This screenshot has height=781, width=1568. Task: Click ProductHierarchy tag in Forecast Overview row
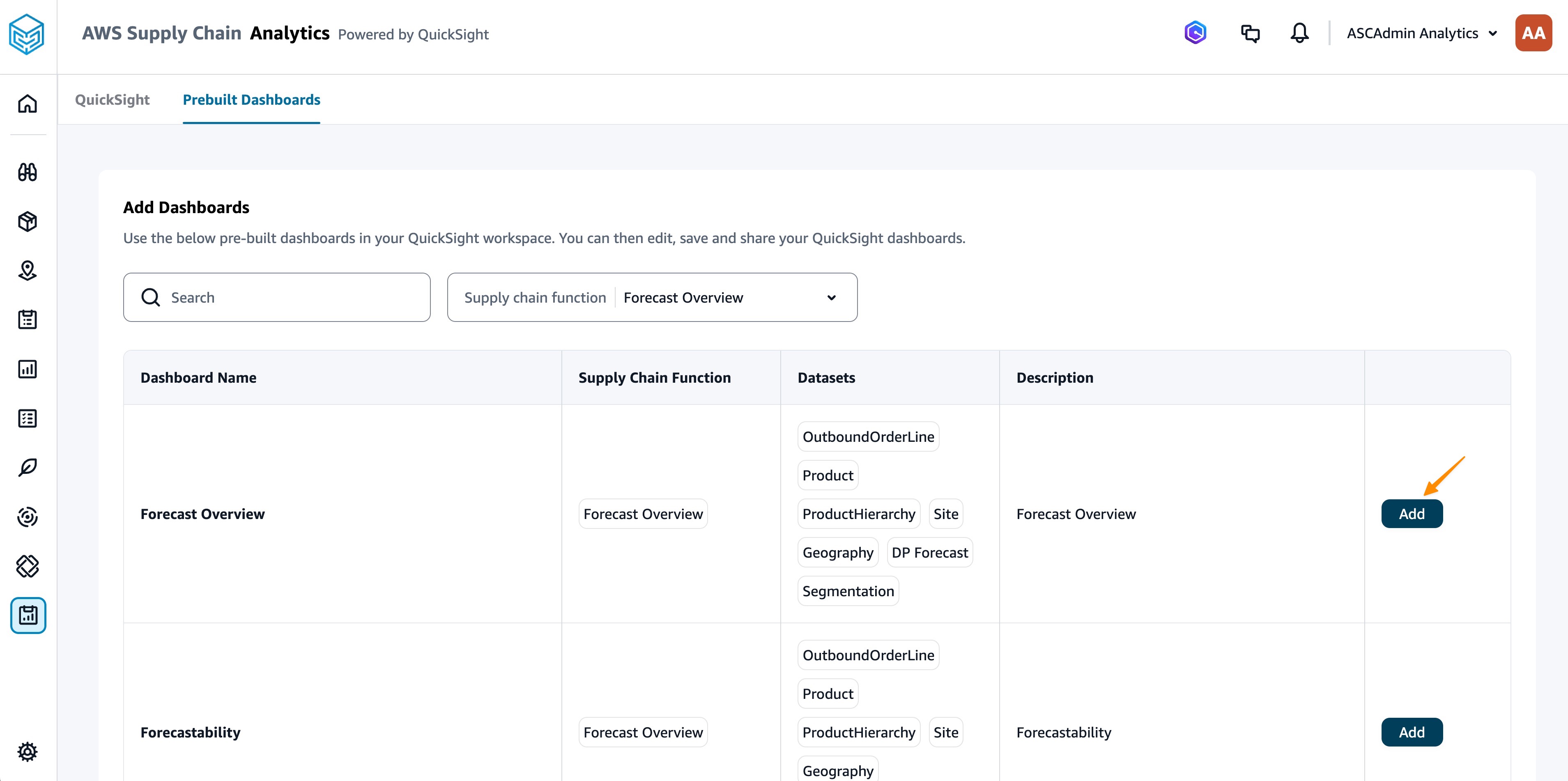click(859, 514)
